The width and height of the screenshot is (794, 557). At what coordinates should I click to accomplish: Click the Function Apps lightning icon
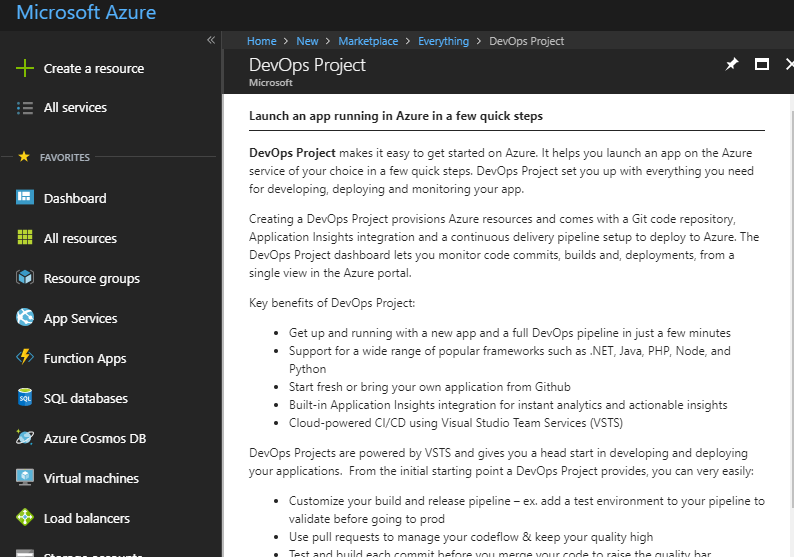(25, 357)
